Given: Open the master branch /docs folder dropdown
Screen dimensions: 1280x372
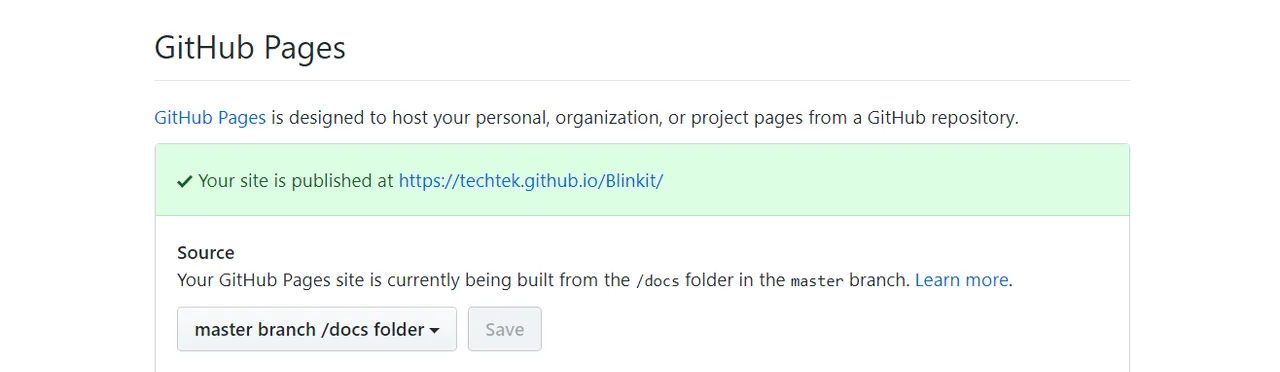Looking at the screenshot, I should [x=317, y=329].
